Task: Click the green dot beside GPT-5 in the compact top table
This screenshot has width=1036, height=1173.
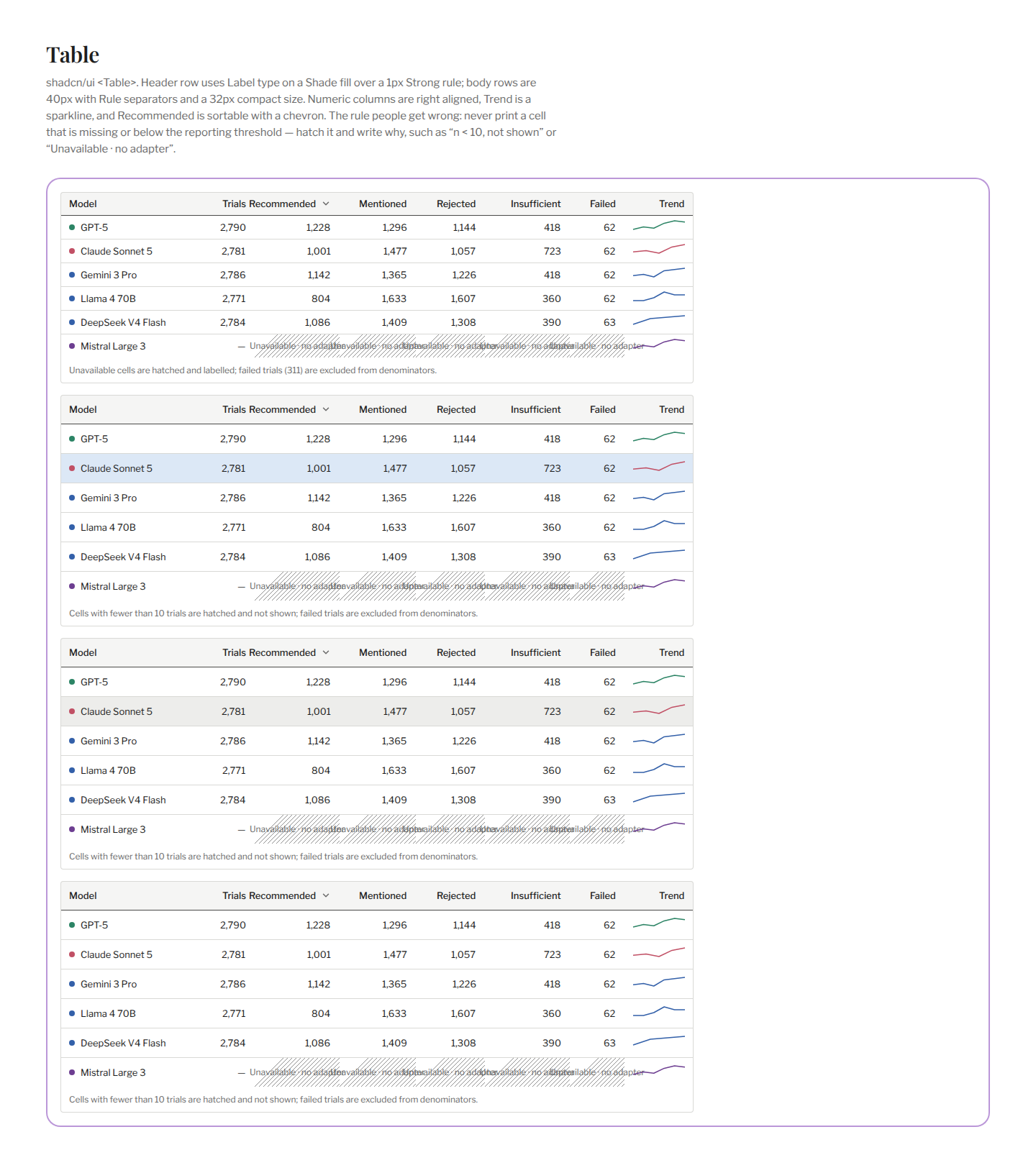Action: pyautogui.click(x=72, y=227)
